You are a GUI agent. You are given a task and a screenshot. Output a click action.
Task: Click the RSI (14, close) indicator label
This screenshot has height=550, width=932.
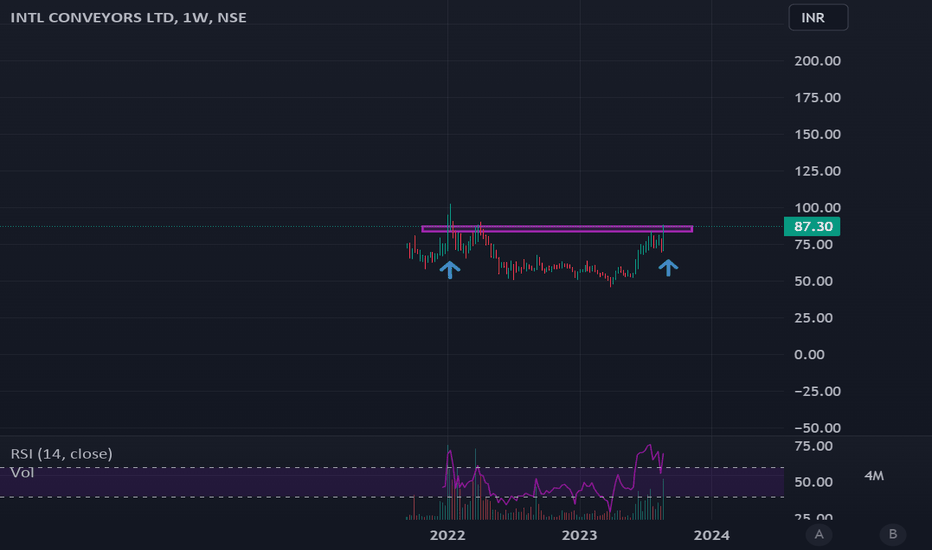tap(61, 454)
